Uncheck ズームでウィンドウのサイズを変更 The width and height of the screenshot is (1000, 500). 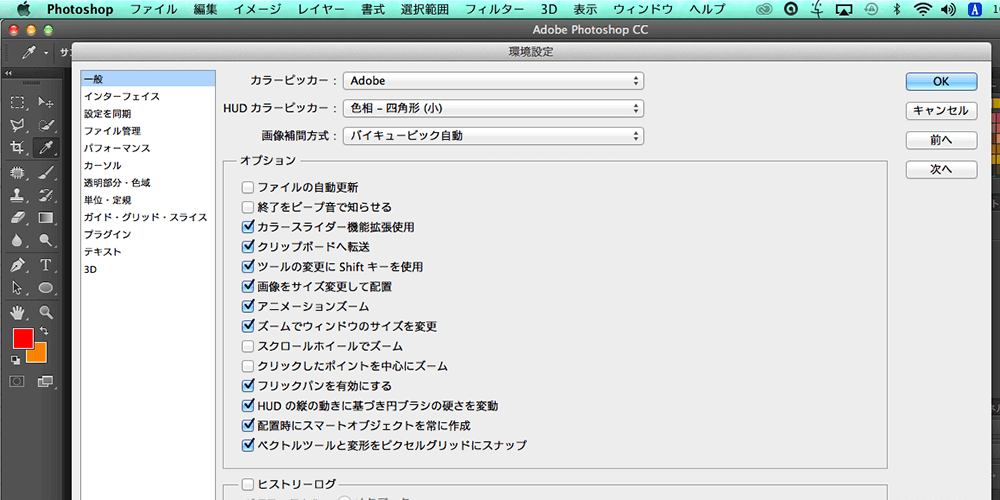tap(248, 326)
